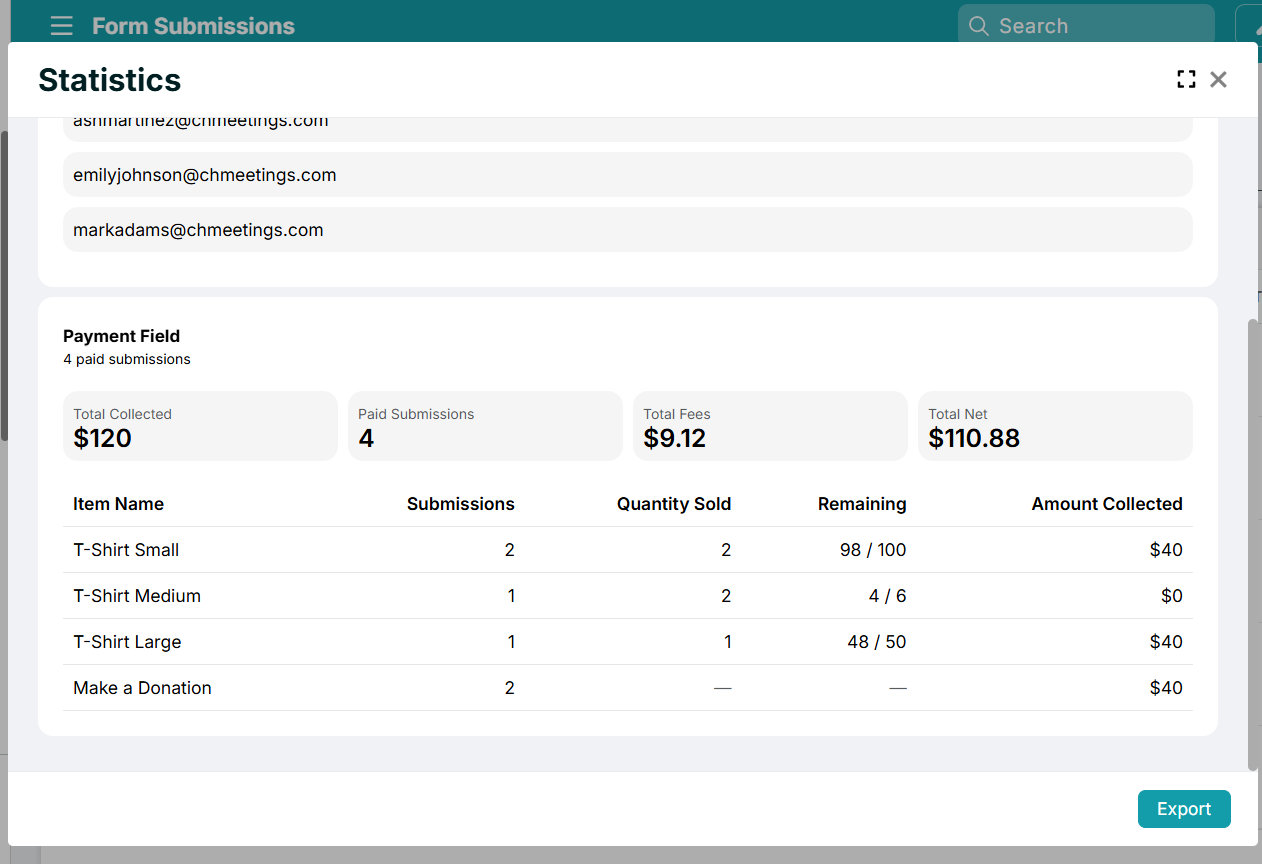Select the Make a Donation item name
Viewport: 1262px width, 864px height.
coord(142,688)
